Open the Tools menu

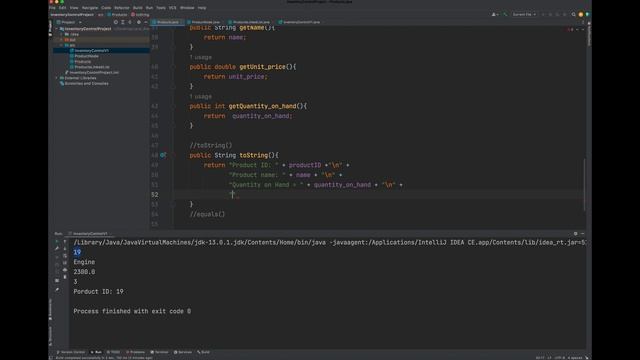(161, 8)
